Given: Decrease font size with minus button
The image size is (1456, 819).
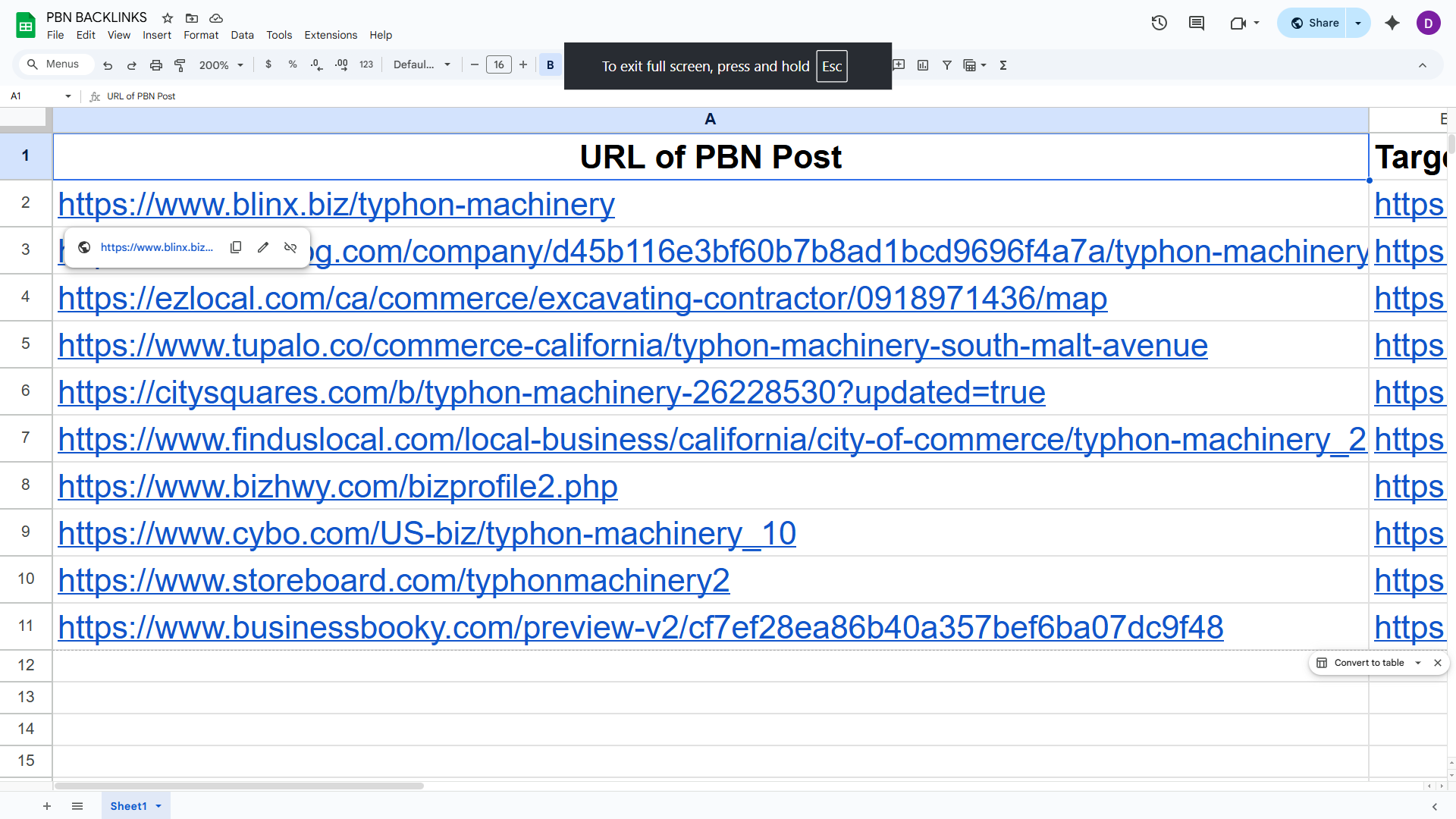Looking at the screenshot, I should tap(475, 65).
